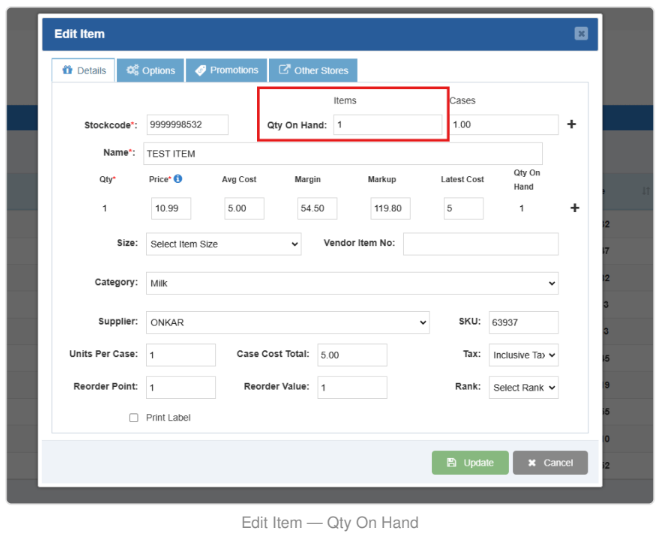
Task: Toggle the Print Label checkbox
Action: 133,418
